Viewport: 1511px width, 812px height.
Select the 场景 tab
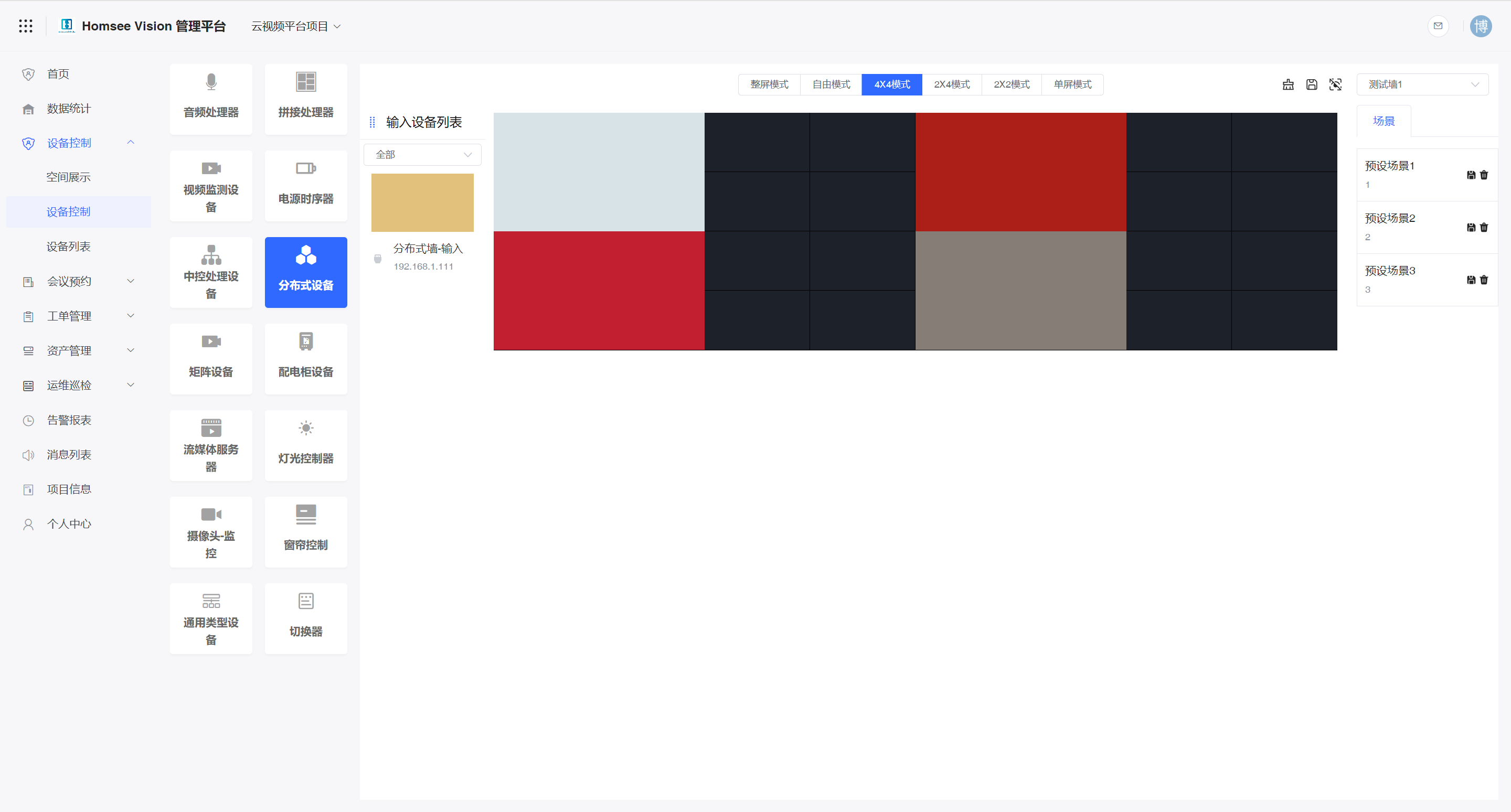pos(1384,121)
